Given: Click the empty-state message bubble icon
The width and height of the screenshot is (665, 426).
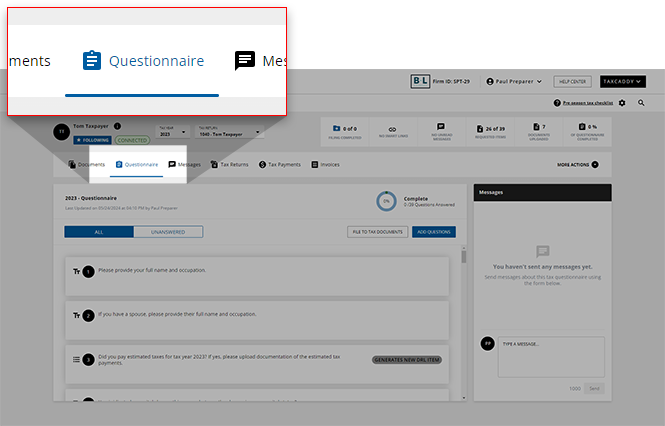Looking at the screenshot, I should [x=542, y=251].
